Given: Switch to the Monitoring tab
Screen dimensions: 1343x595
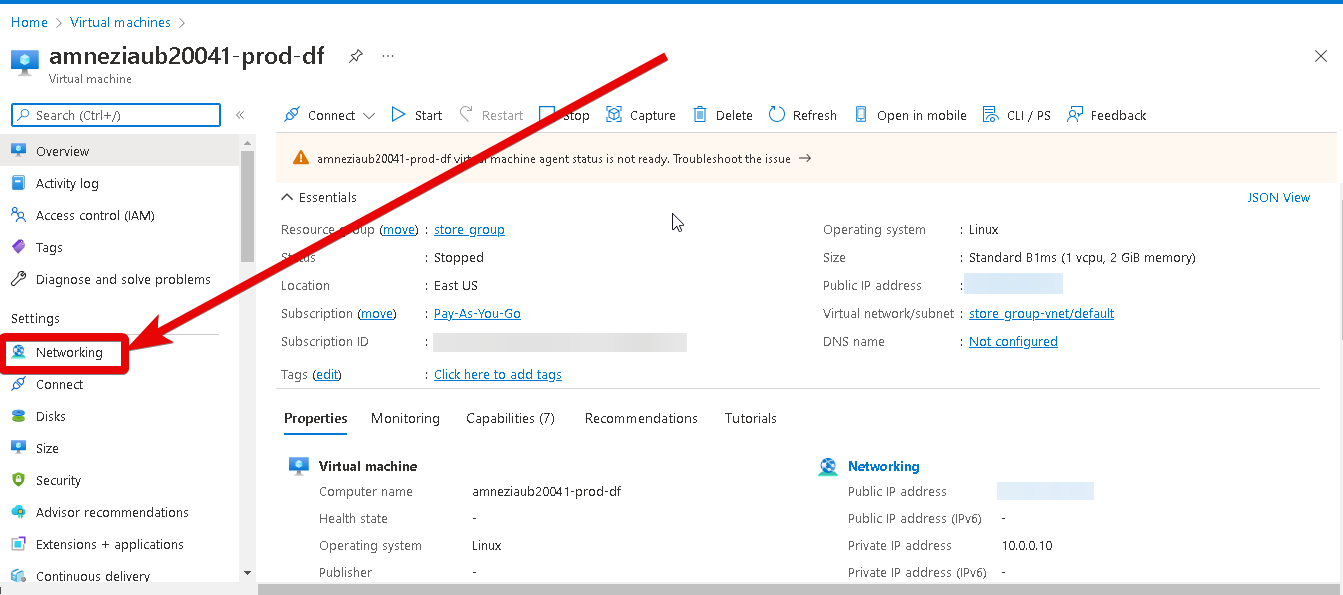Looking at the screenshot, I should click(x=405, y=418).
